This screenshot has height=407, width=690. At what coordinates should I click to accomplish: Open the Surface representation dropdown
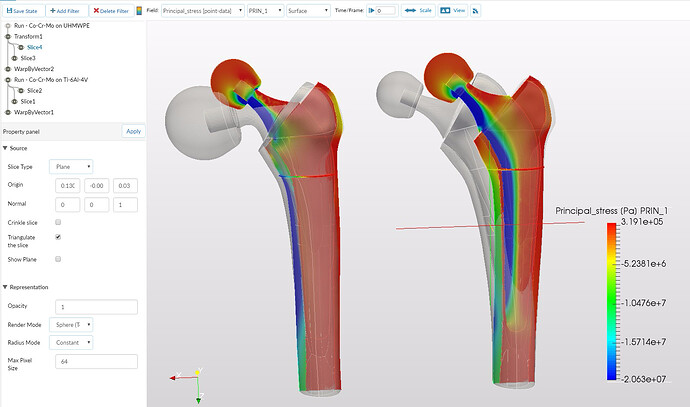pyautogui.click(x=308, y=11)
